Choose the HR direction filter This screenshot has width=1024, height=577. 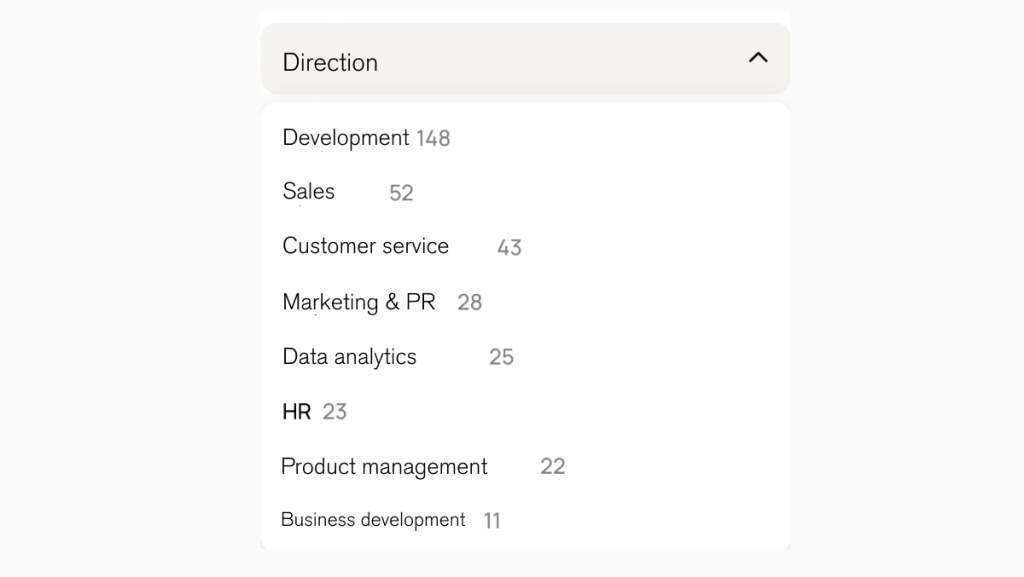[x=296, y=412]
